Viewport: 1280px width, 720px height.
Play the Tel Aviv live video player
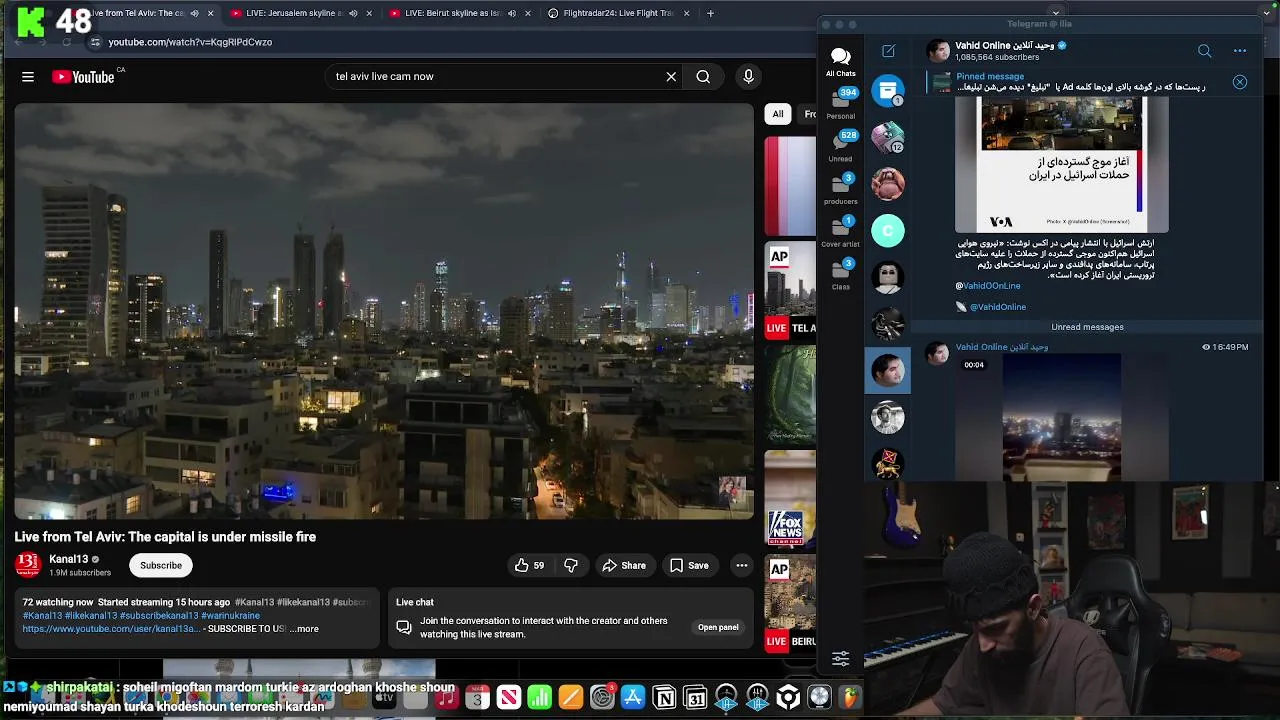click(384, 311)
